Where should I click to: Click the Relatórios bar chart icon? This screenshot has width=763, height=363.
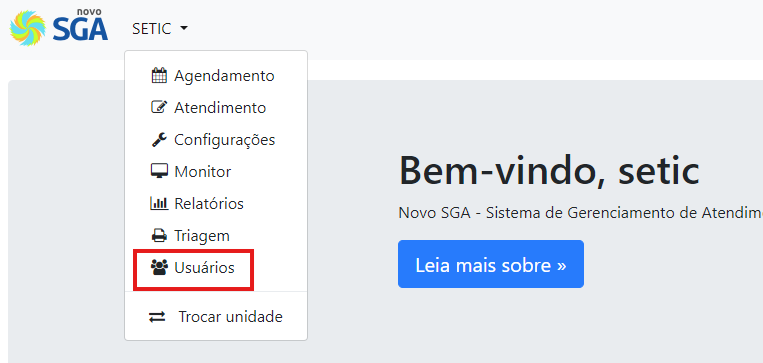tap(159, 203)
